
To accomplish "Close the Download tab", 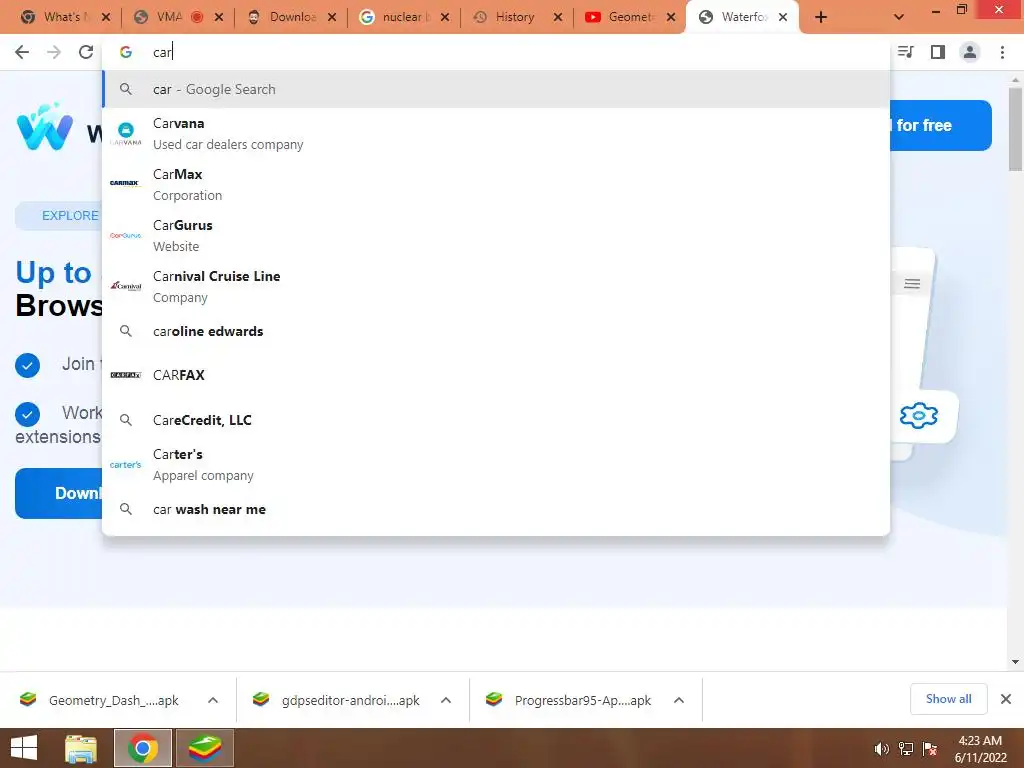I will pyautogui.click(x=332, y=18).
